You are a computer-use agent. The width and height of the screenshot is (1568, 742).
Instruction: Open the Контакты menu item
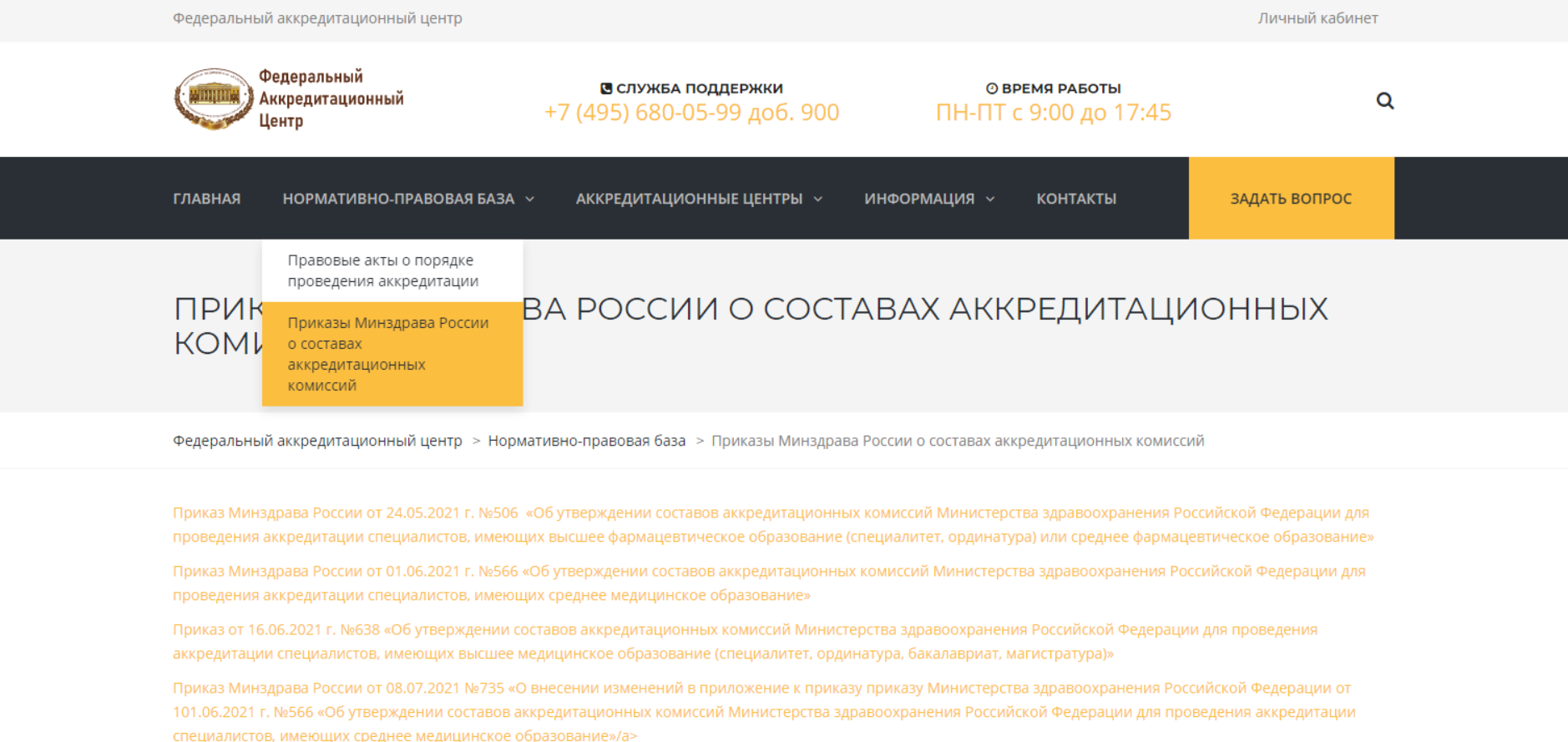coord(1075,199)
